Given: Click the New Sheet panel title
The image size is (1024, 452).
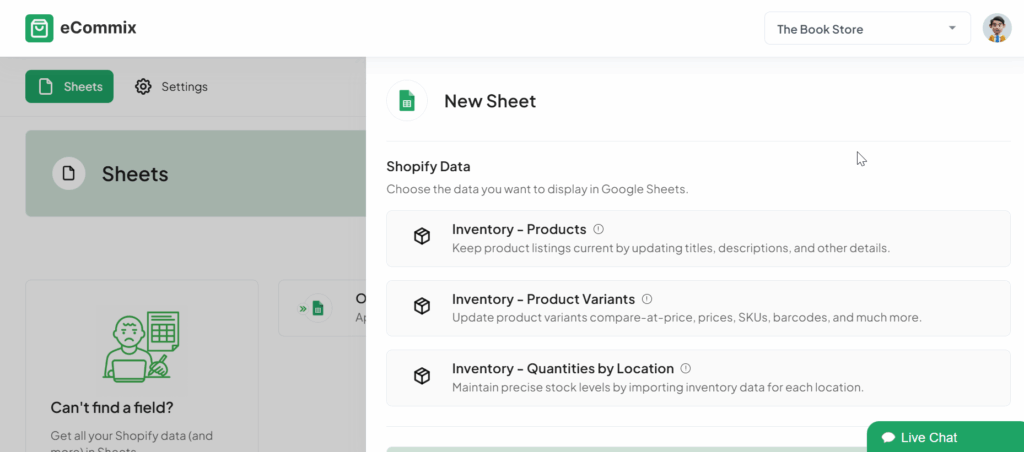Looking at the screenshot, I should (490, 101).
